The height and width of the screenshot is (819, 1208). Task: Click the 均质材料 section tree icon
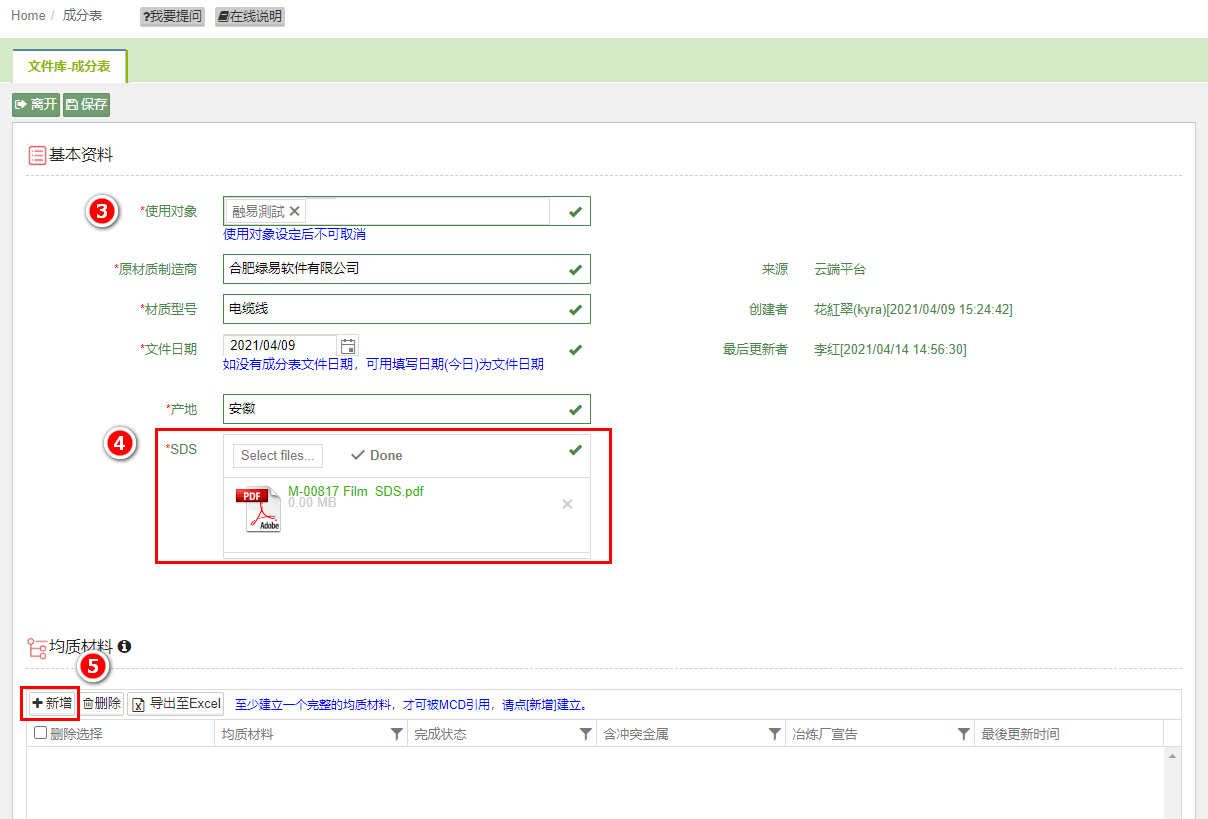(x=37, y=648)
